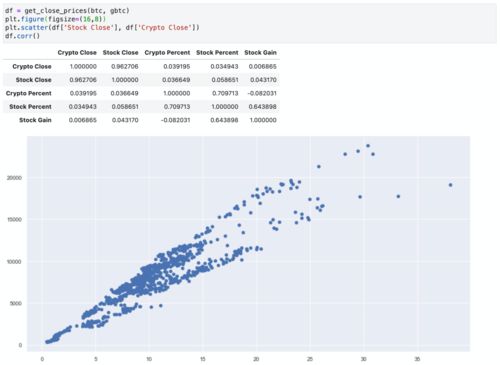Click the 35 x-axis tick label
Image resolution: width=500 pixels, height=365 pixels.
point(417,359)
